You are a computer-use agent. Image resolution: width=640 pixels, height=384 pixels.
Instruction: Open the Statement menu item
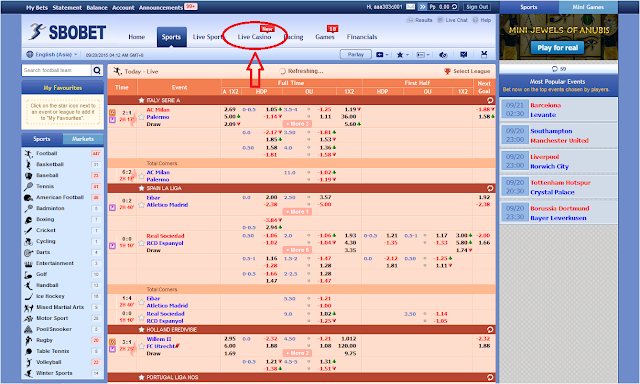coord(67,8)
